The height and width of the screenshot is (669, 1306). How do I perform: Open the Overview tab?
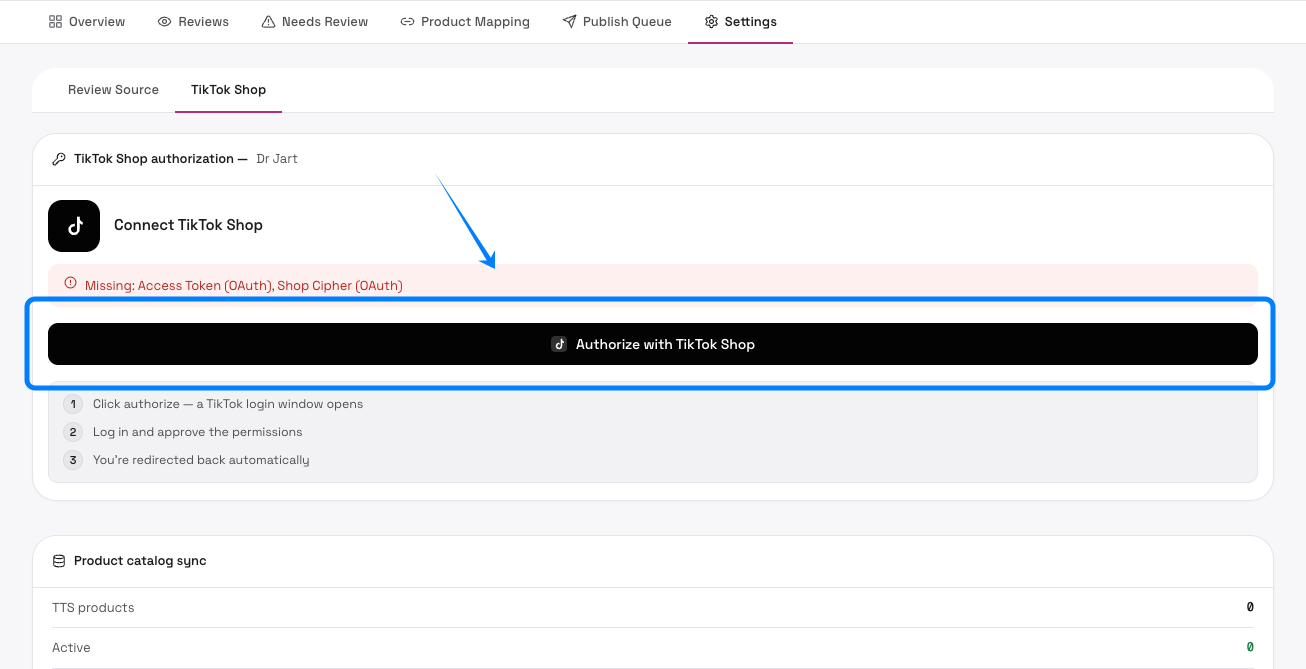pyautogui.click(x=87, y=22)
